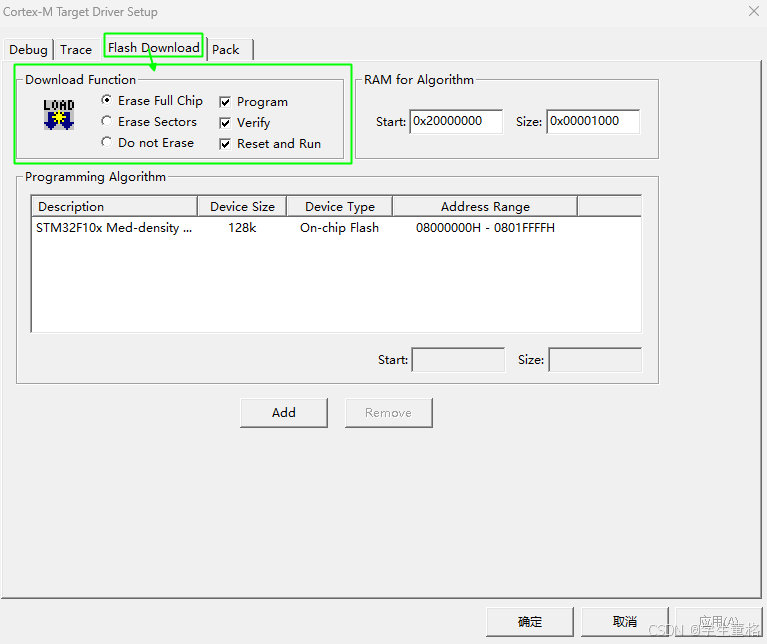Click the On-chip Flash cell

339,228
